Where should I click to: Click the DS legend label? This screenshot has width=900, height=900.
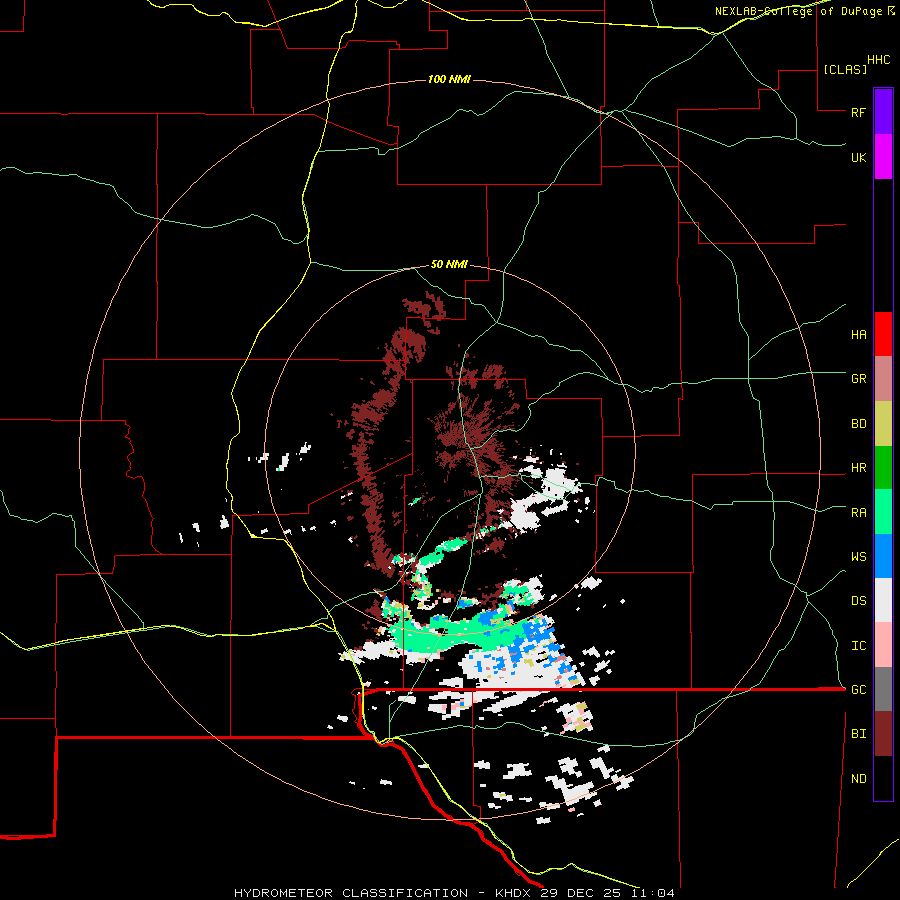click(x=858, y=601)
